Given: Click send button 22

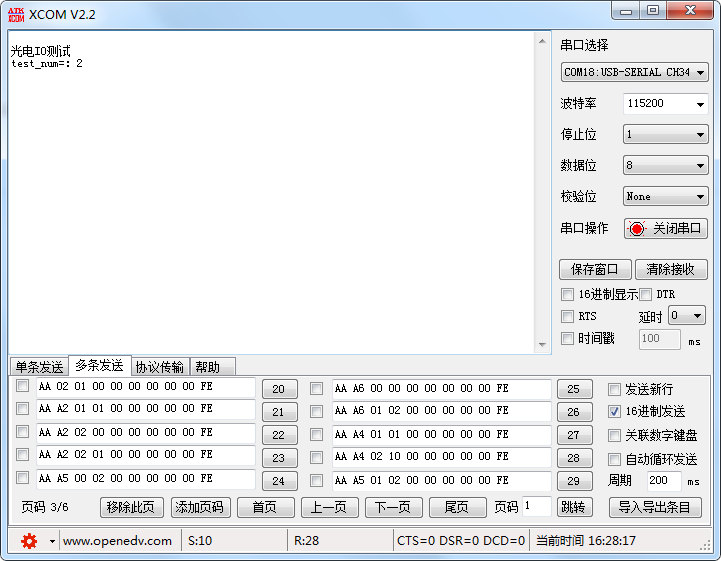Looking at the screenshot, I should 280,435.
